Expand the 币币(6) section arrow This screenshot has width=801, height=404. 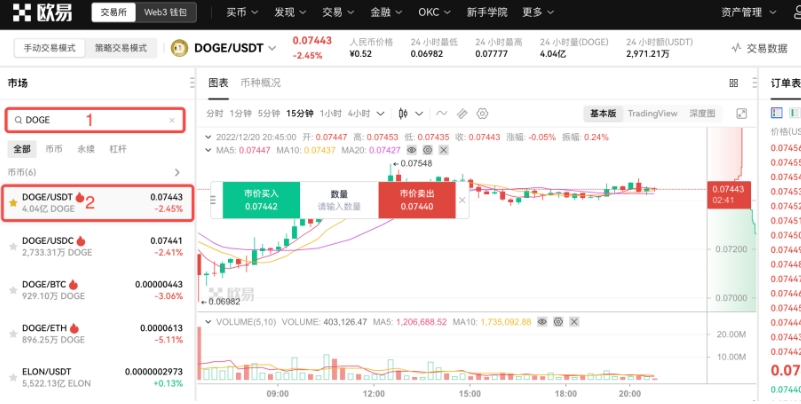(177, 172)
